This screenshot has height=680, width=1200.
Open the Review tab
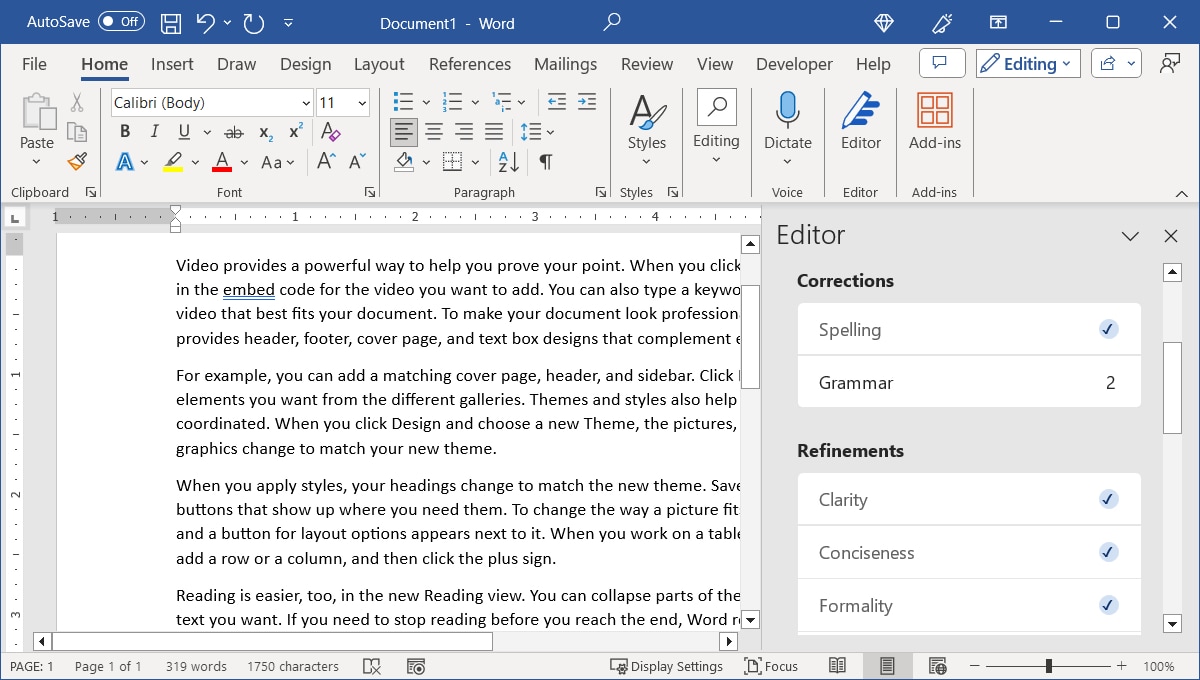[646, 63]
